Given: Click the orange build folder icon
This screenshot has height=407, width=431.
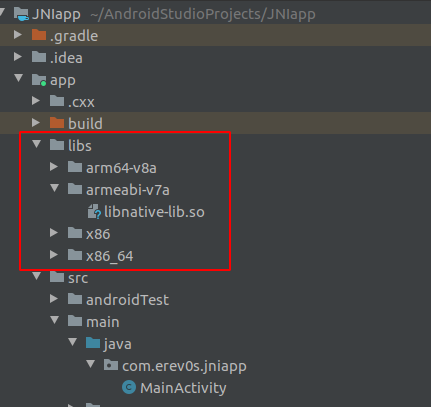Looking at the screenshot, I should point(57,123).
